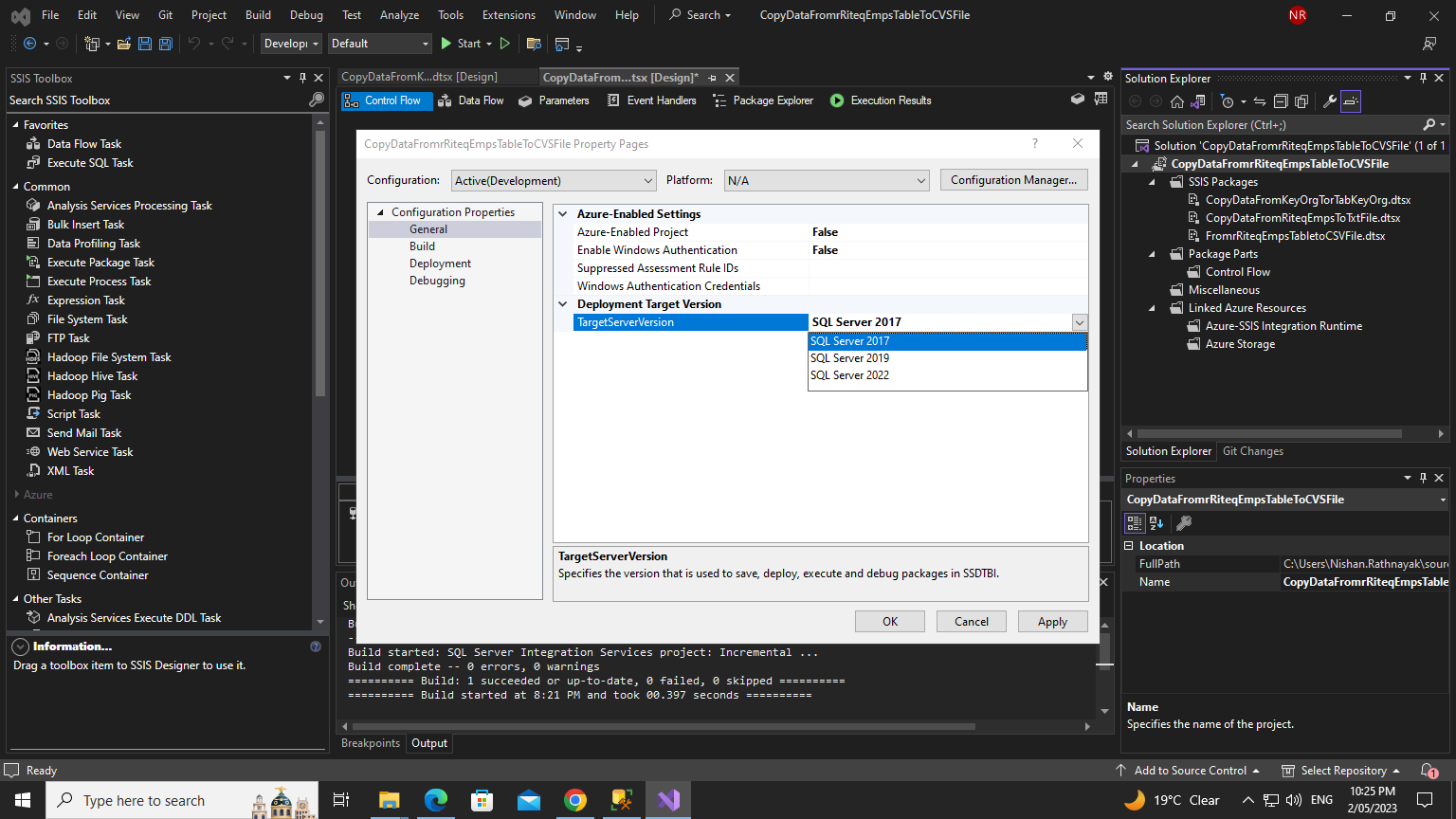Click Select Repository in status bar
1456x819 pixels.
tap(1340, 771)
